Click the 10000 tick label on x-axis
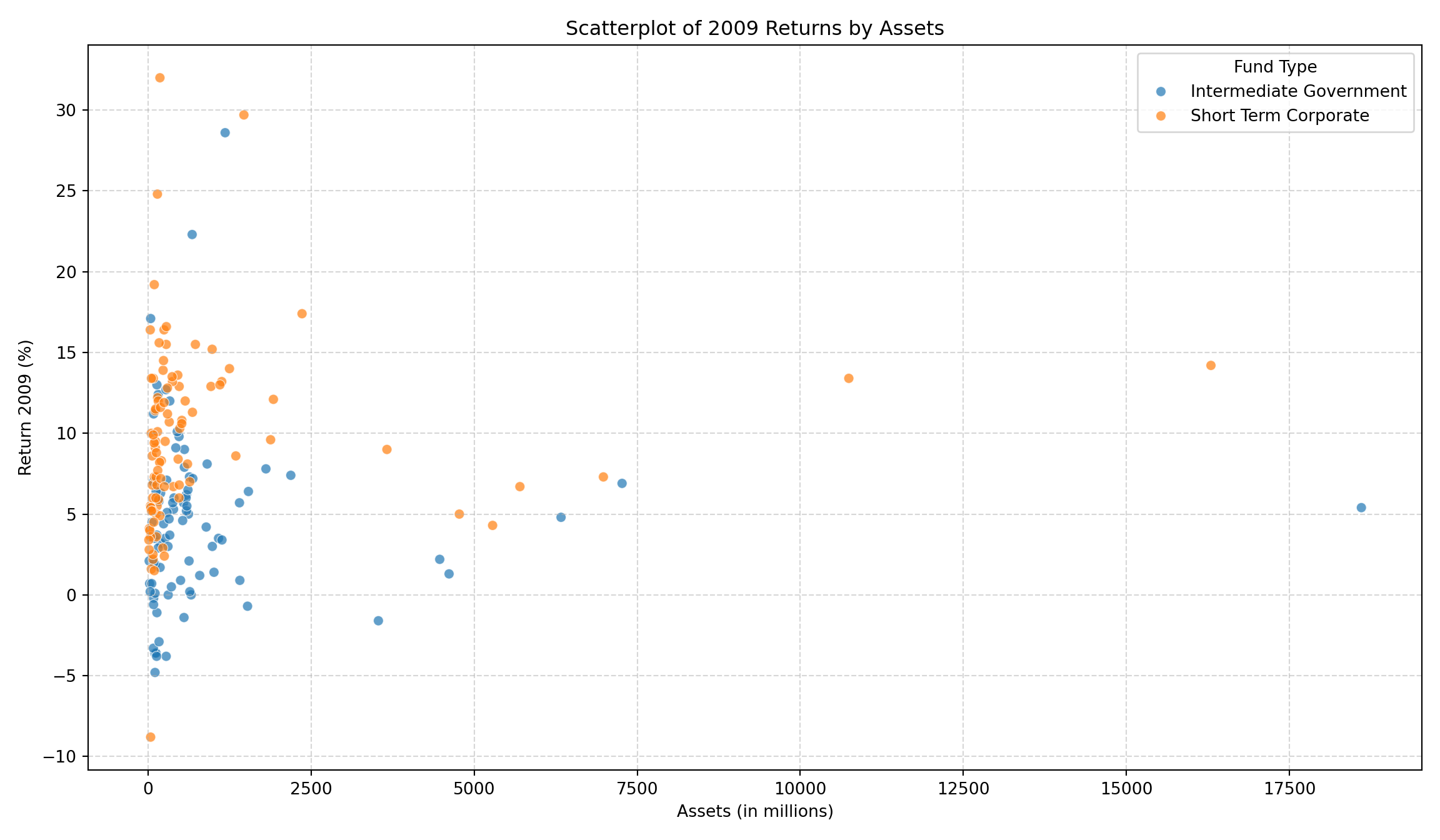Screen dimensions: 1440x840 [799, 789]
